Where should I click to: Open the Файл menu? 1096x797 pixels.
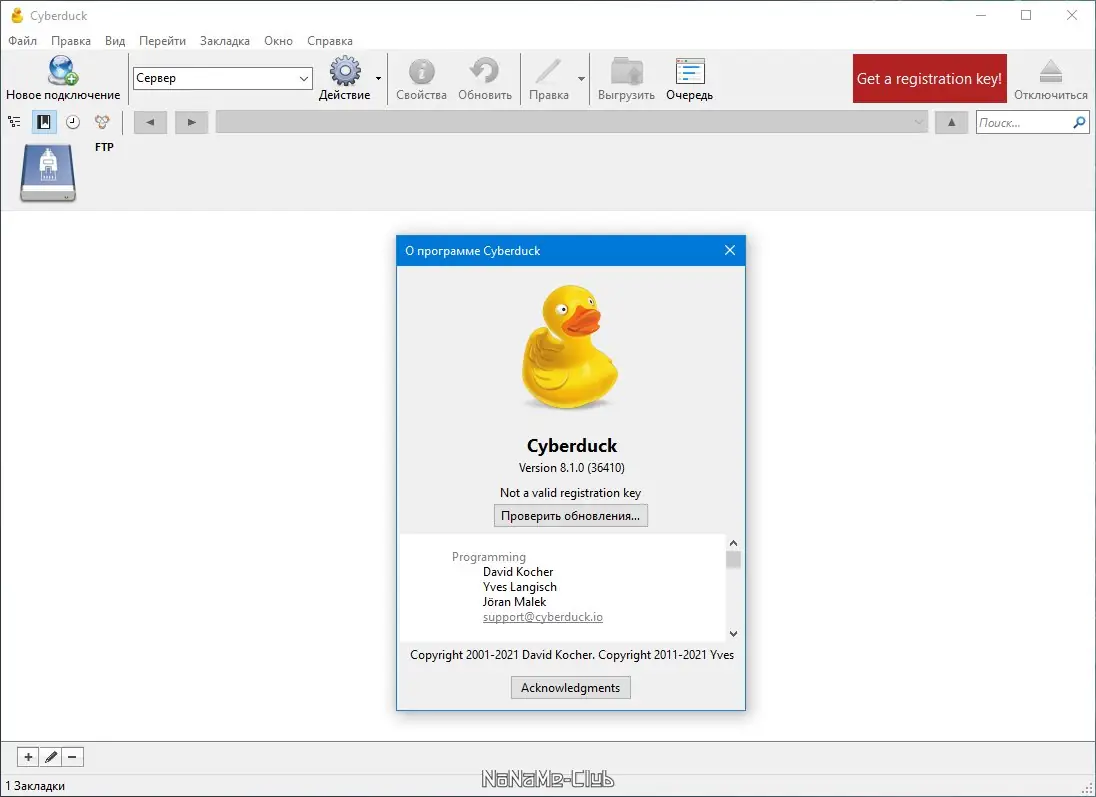22,41
